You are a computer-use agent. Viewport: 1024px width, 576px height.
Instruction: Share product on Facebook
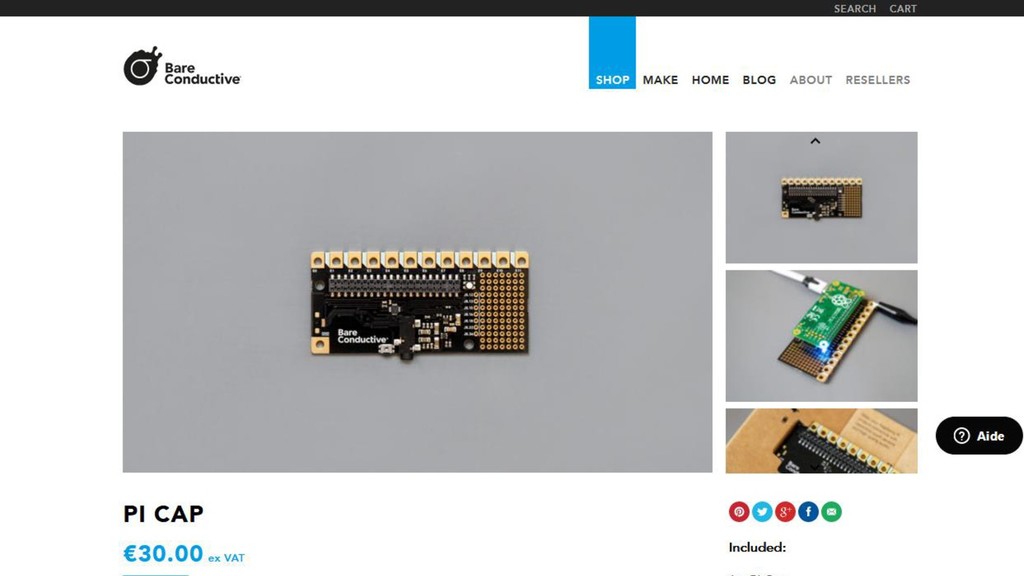808,511
